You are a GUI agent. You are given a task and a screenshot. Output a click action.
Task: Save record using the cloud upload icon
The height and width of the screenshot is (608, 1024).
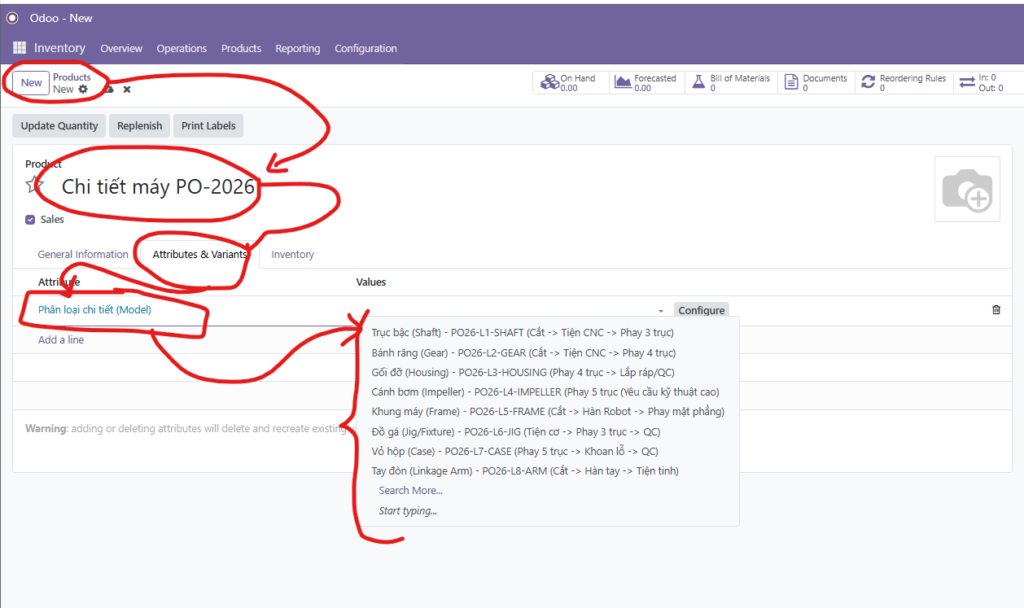tap(109, 89)
